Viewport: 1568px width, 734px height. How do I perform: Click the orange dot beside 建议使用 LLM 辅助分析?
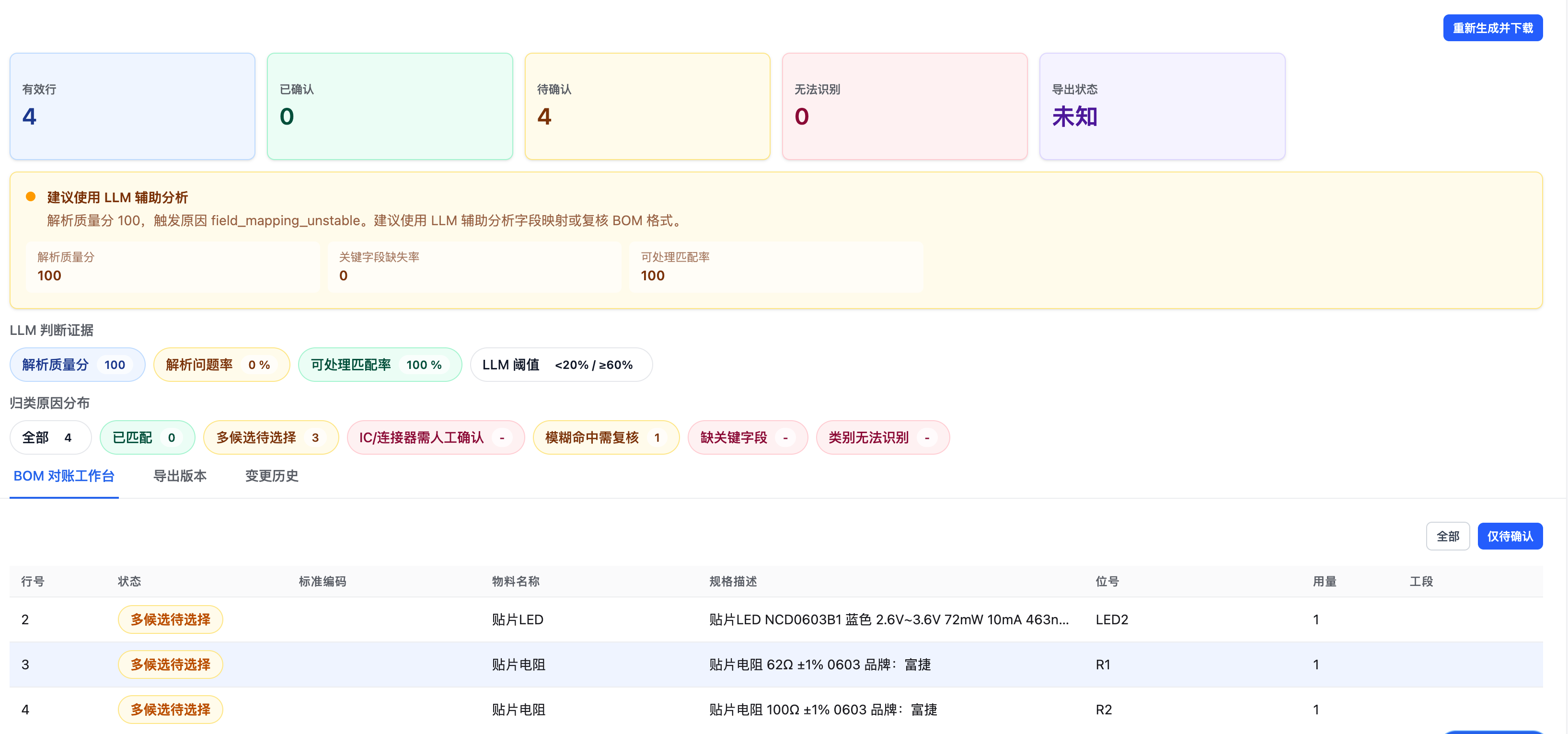[x=31, y=196]
